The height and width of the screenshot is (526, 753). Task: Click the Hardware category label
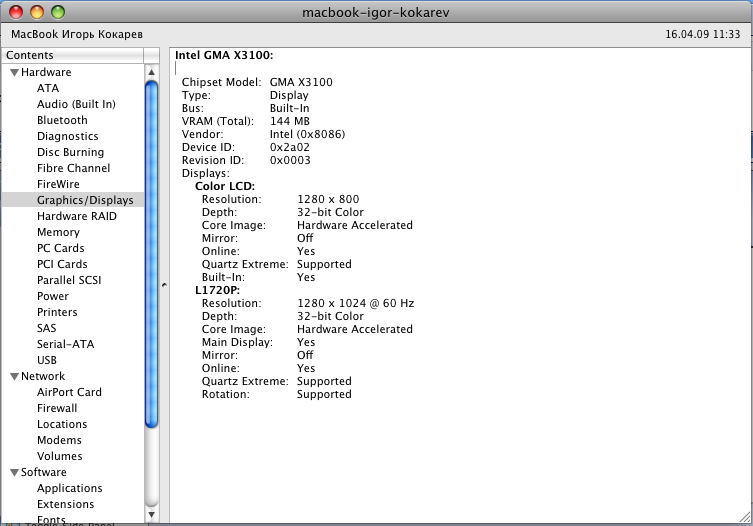pos(46,72)
